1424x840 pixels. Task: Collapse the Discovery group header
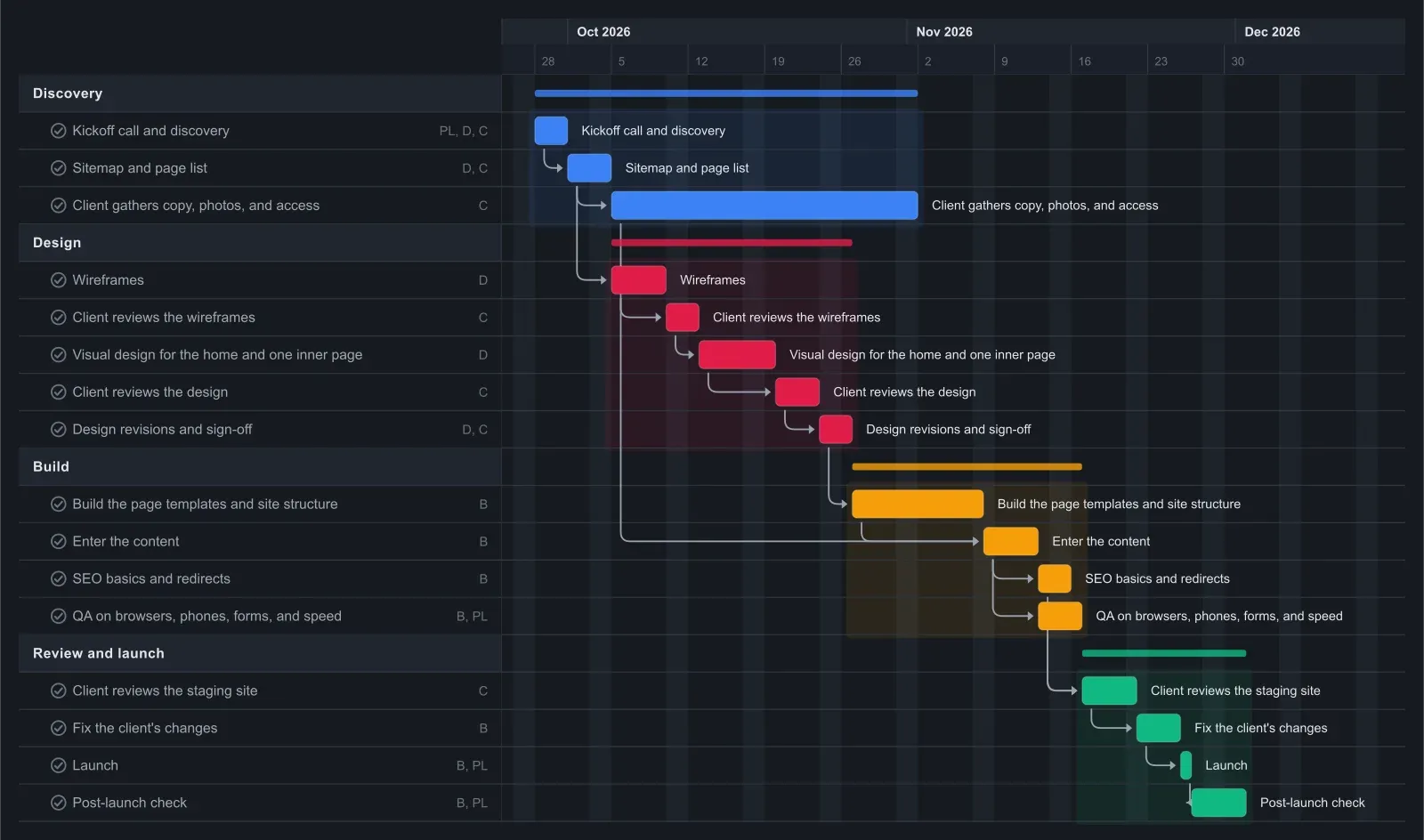coord(260,93)
